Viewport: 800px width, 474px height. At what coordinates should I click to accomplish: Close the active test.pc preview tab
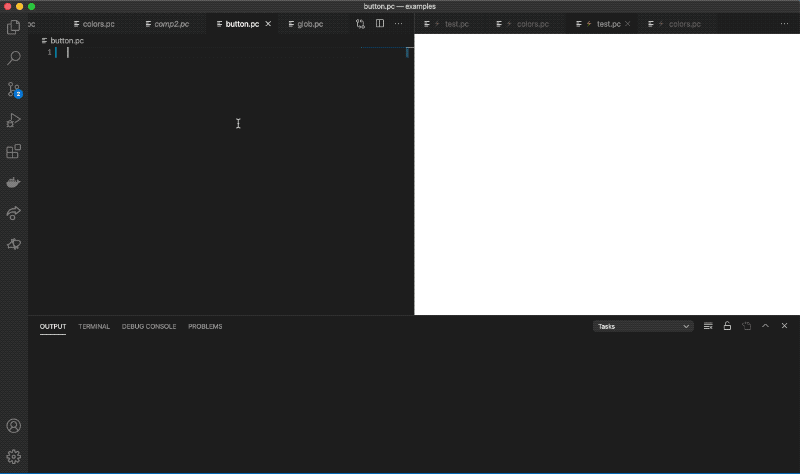coord(628,24)
